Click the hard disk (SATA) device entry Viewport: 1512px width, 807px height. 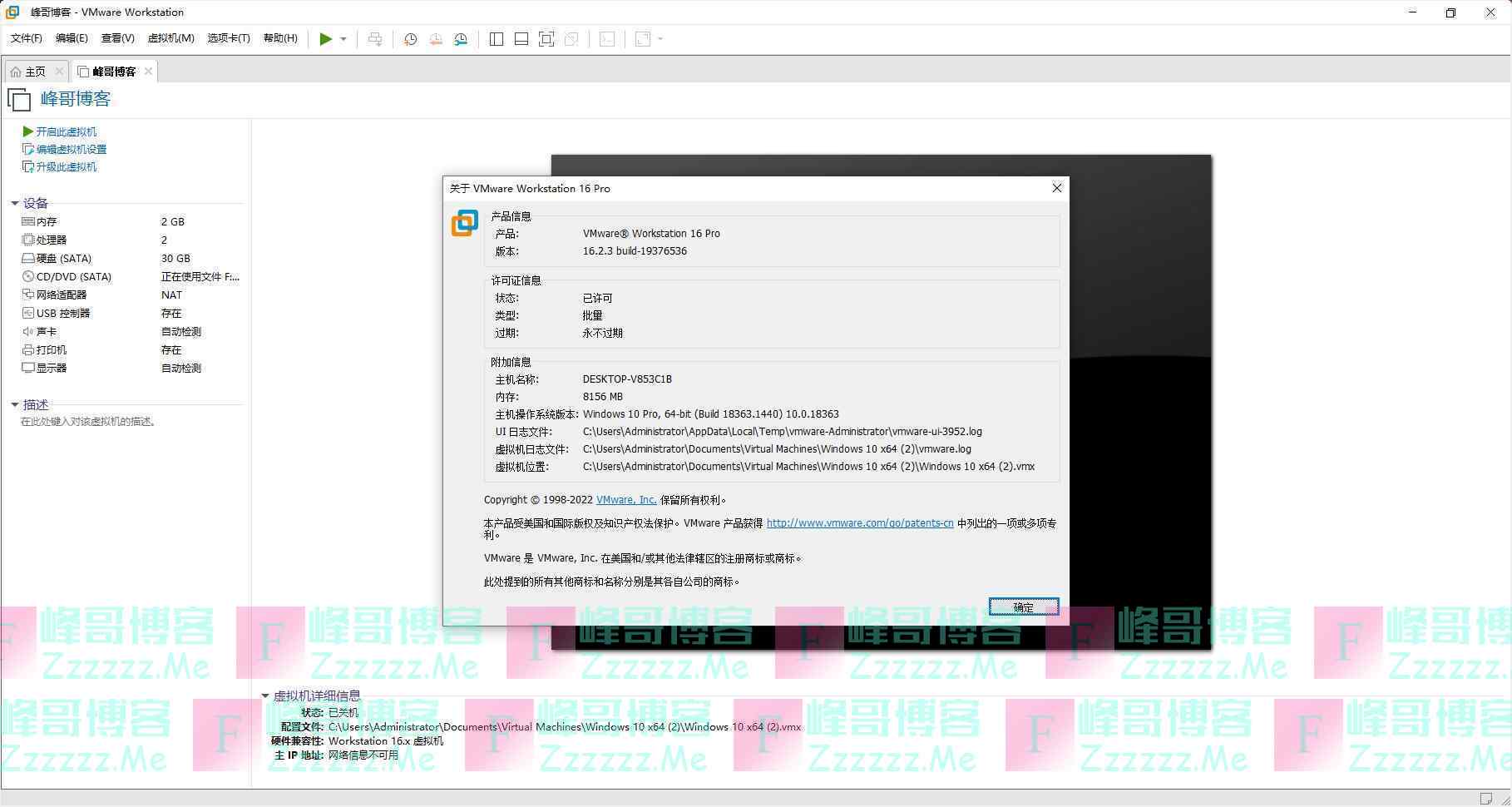(x=63, y=259)
